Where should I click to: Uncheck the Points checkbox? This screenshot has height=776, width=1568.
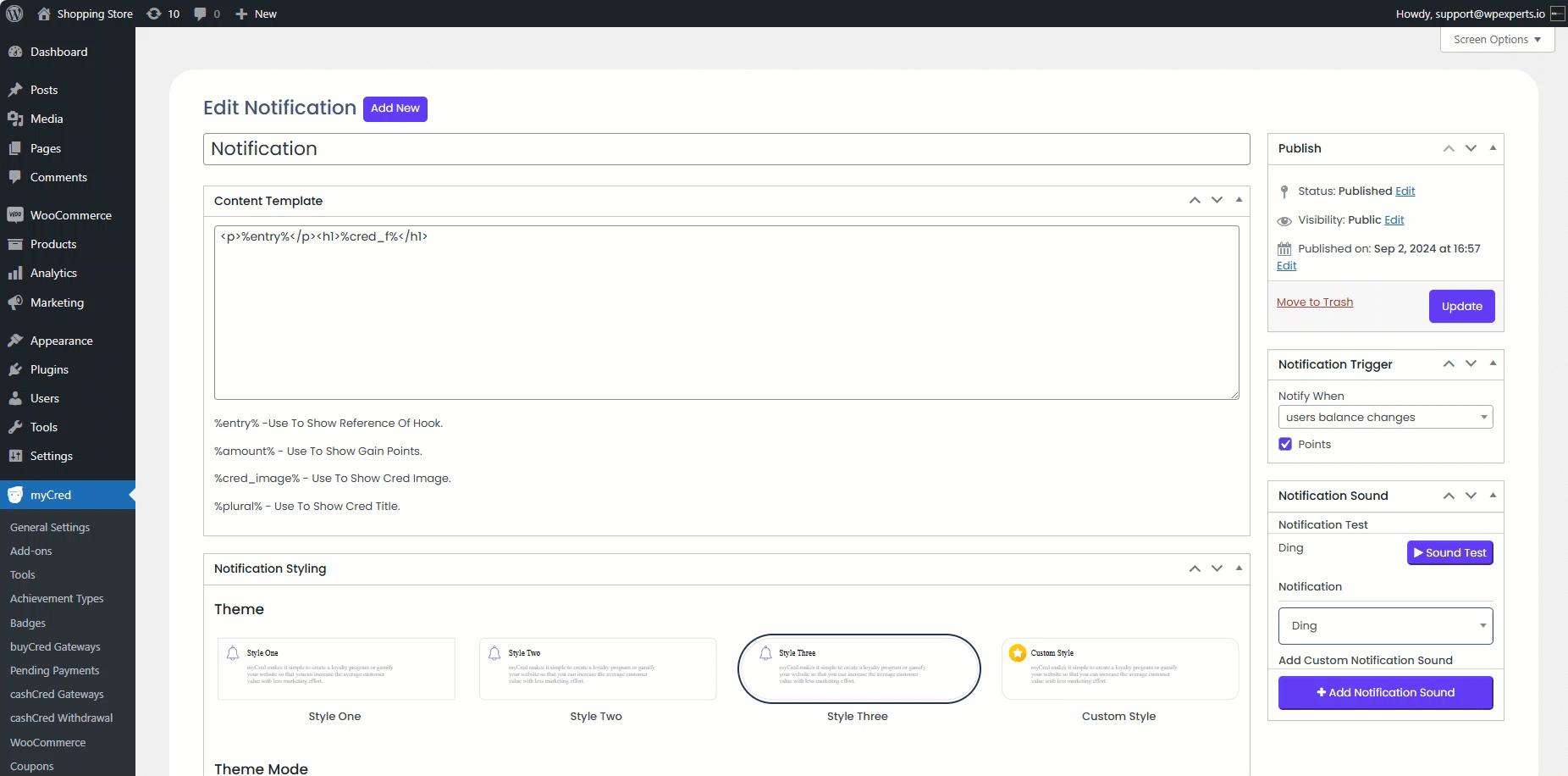coord(1285,444)
